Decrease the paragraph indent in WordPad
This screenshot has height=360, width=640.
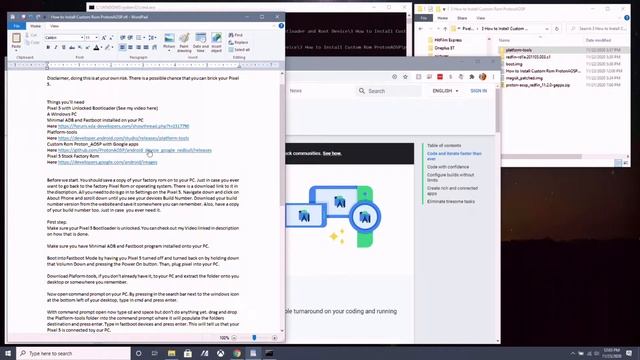click(x=122, y=38)
